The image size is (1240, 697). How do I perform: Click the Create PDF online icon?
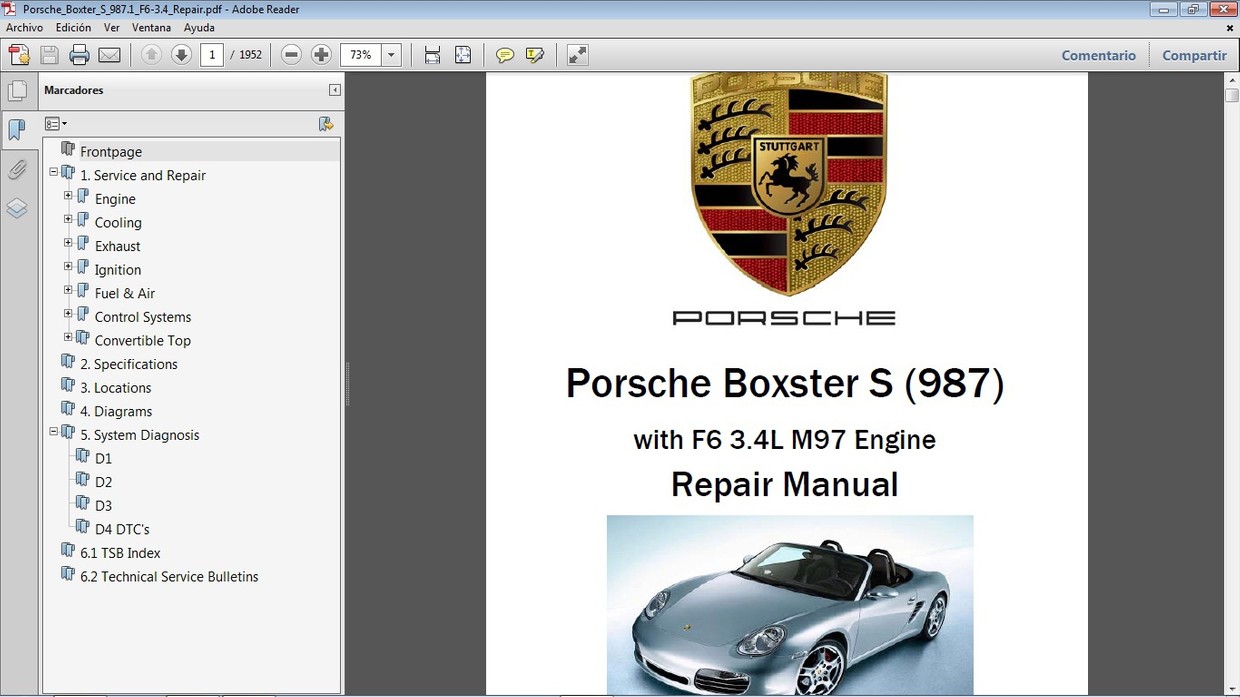[x=19, y=55]
